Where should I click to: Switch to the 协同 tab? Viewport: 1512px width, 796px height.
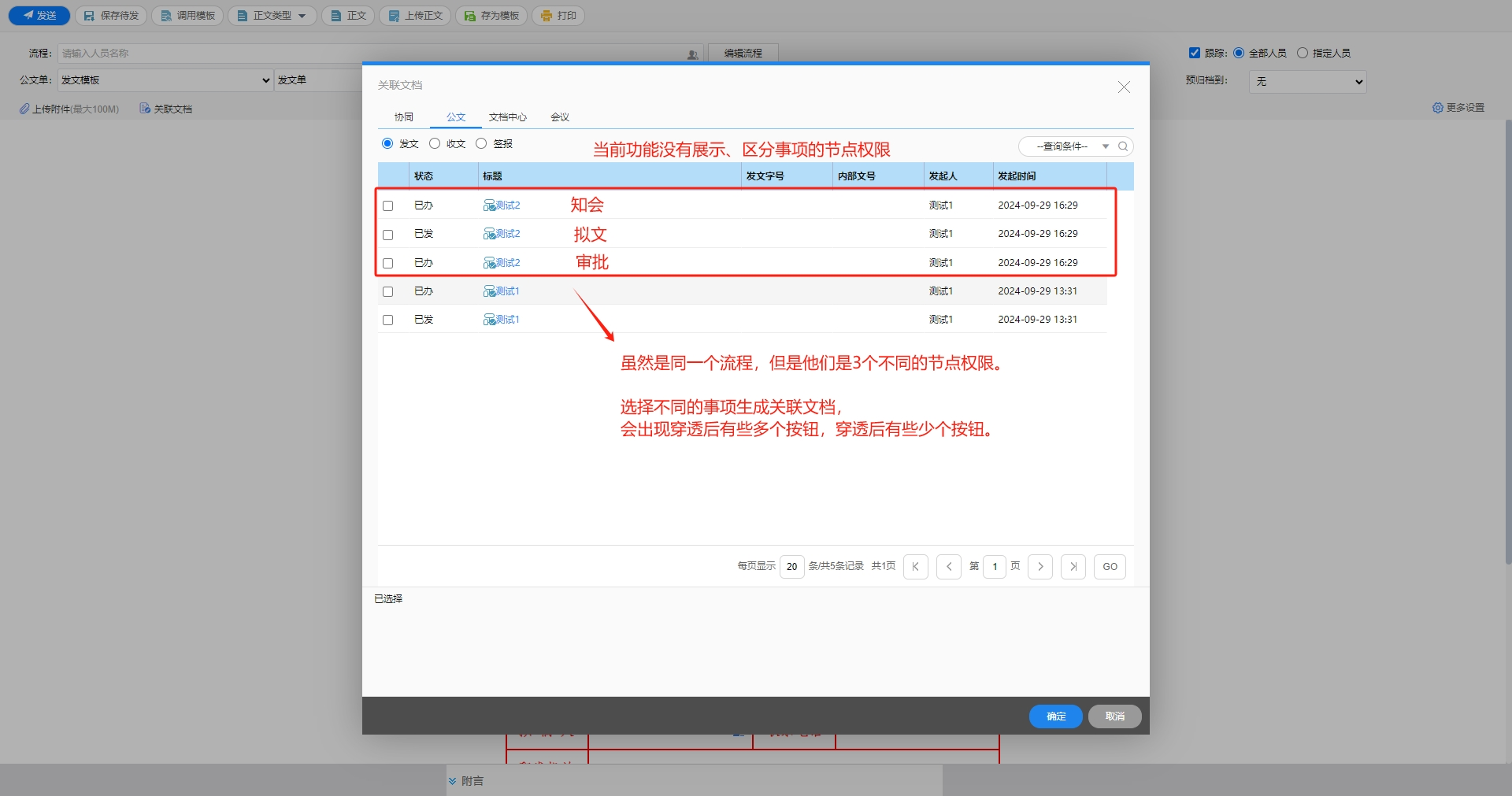tap(404, 117)
